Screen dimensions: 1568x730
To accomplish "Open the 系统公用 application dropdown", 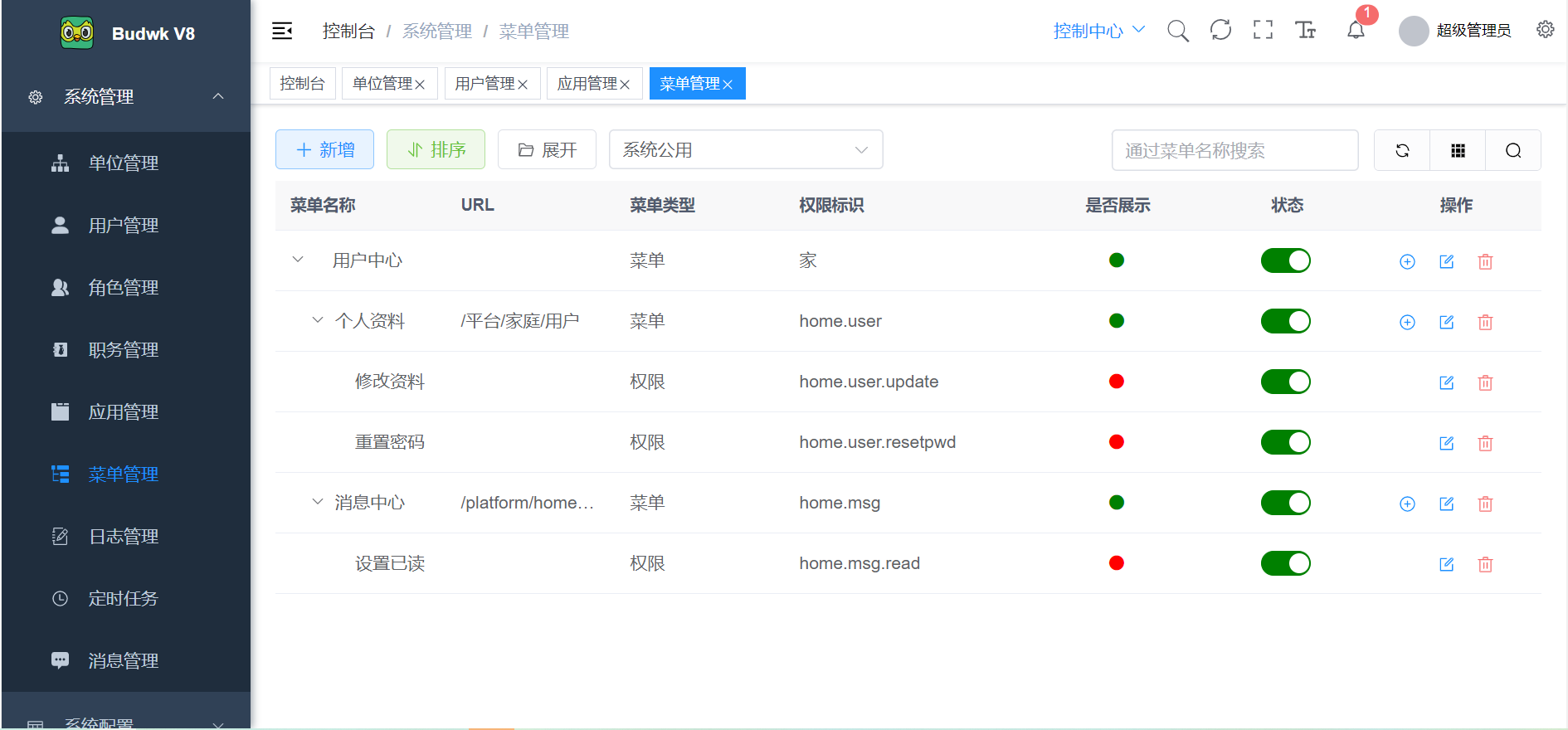I will 745,150.
